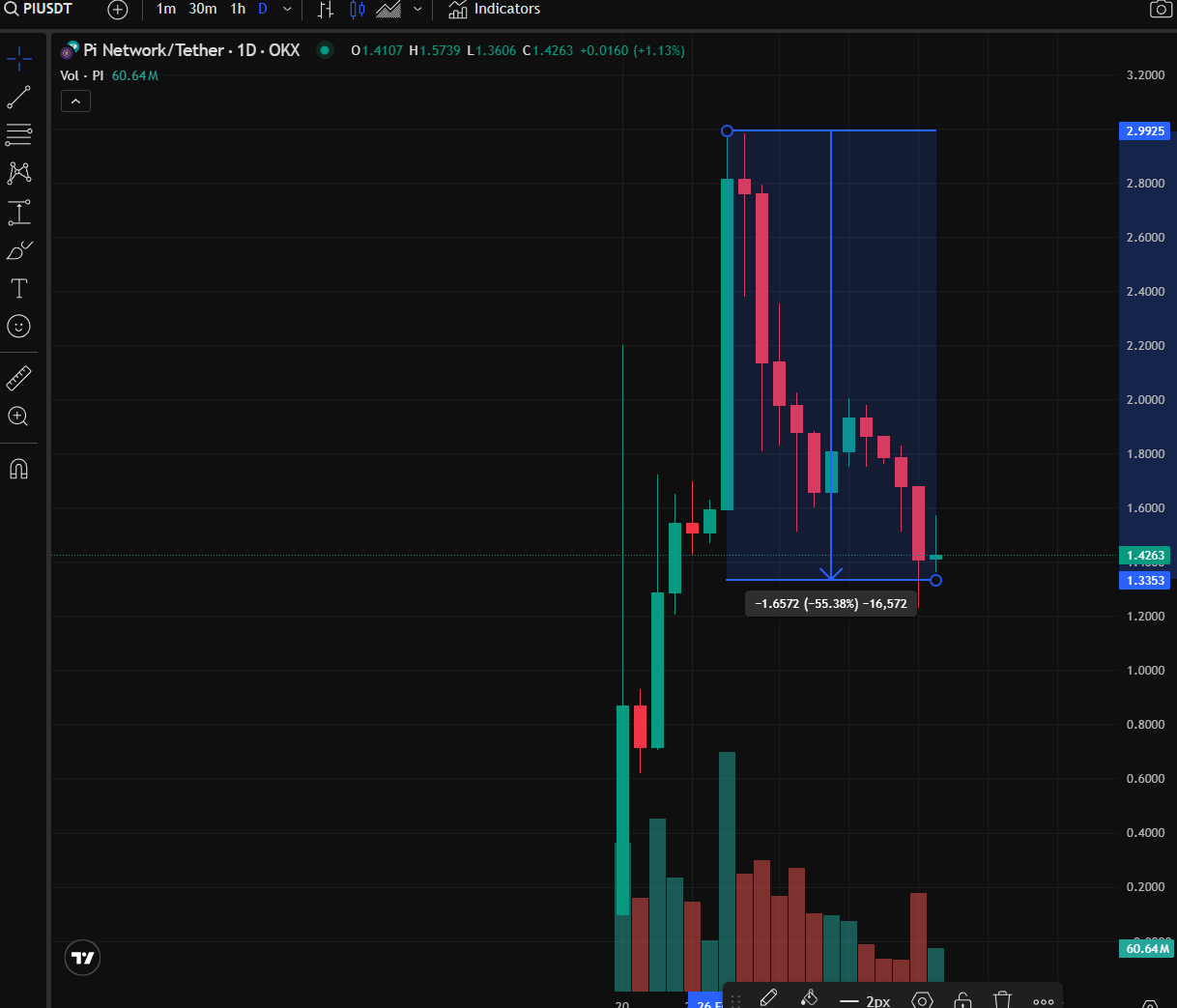Switch to the 30m timeframe
The image size is (1177, 1008).
(203, 10)
